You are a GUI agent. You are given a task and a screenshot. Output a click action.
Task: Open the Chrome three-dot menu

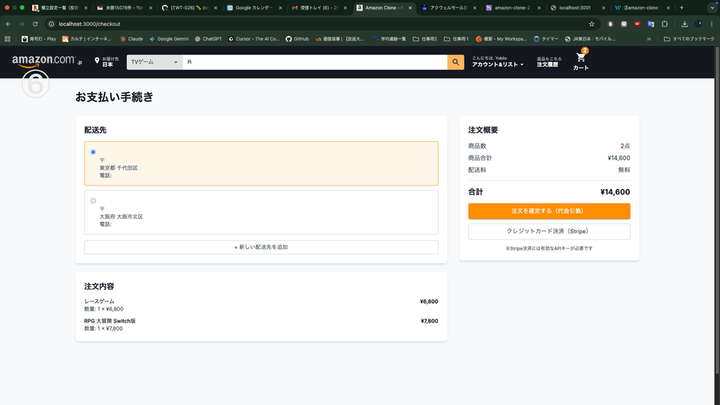click(712, 24)
